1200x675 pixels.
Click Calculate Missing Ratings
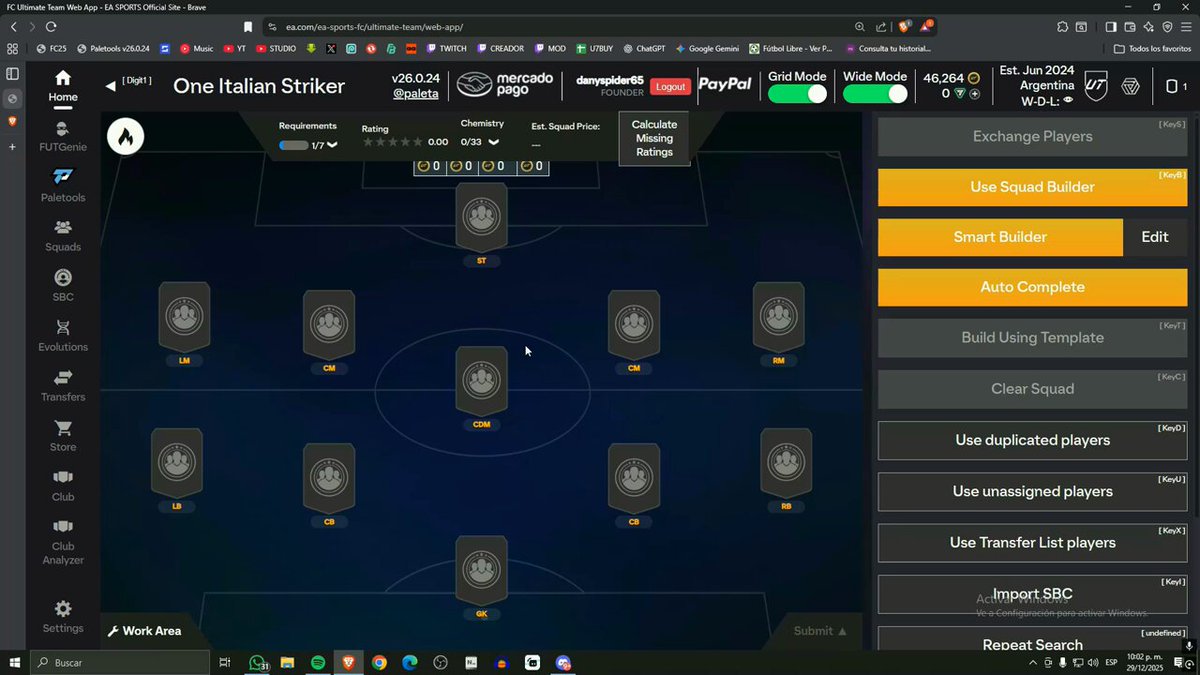(654, 138)
